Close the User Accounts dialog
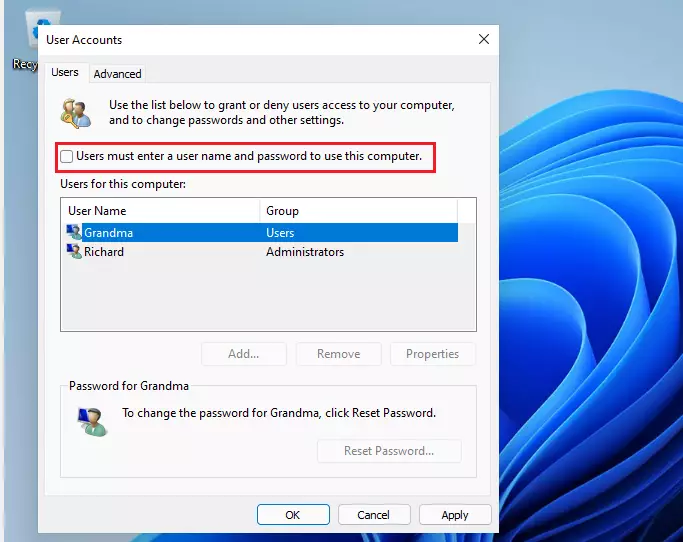683x542 pixels. click(x=484, y=39)
